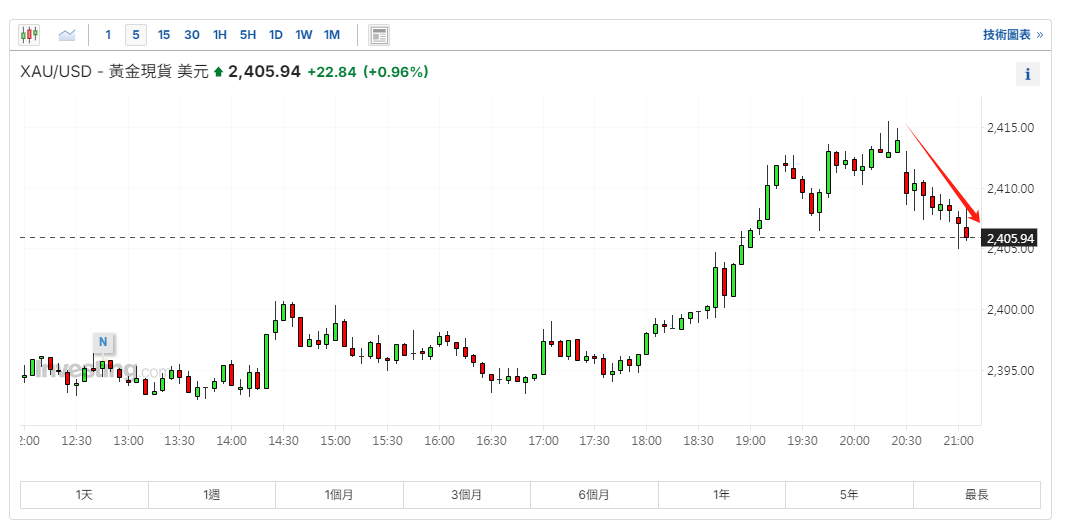Click the 2,405.94 current price label
The height and width of the screenshot is (527, 1066).
coord(1009,238)
